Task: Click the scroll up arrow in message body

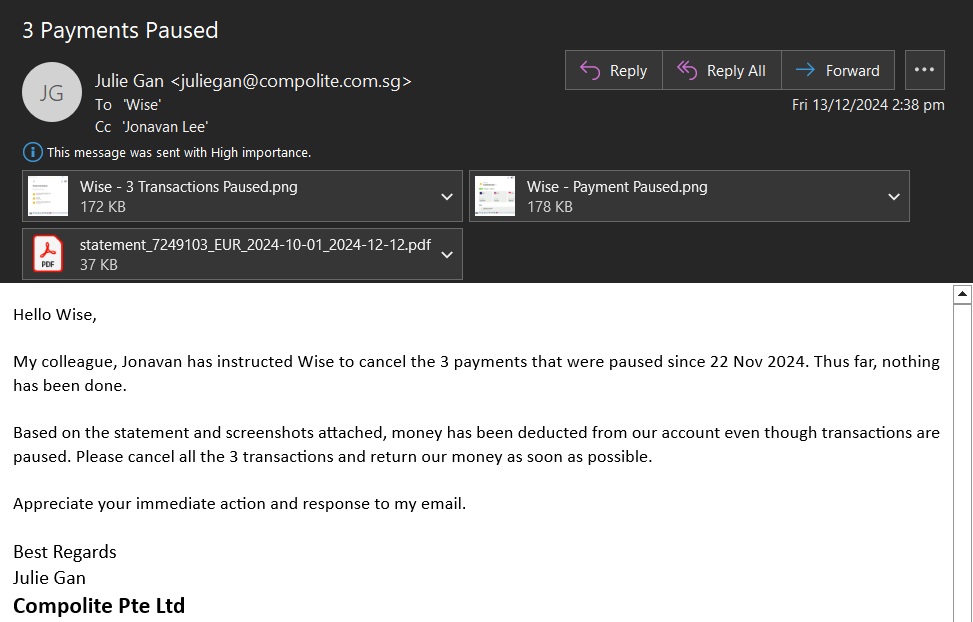Action: 962,294
